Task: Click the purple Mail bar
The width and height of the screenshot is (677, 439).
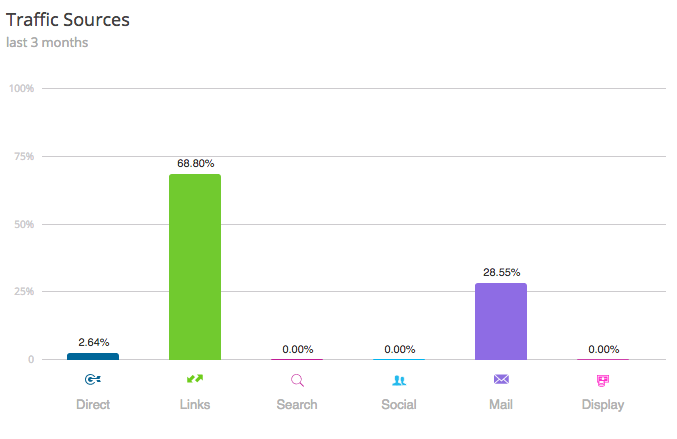Action: (501, 321)
